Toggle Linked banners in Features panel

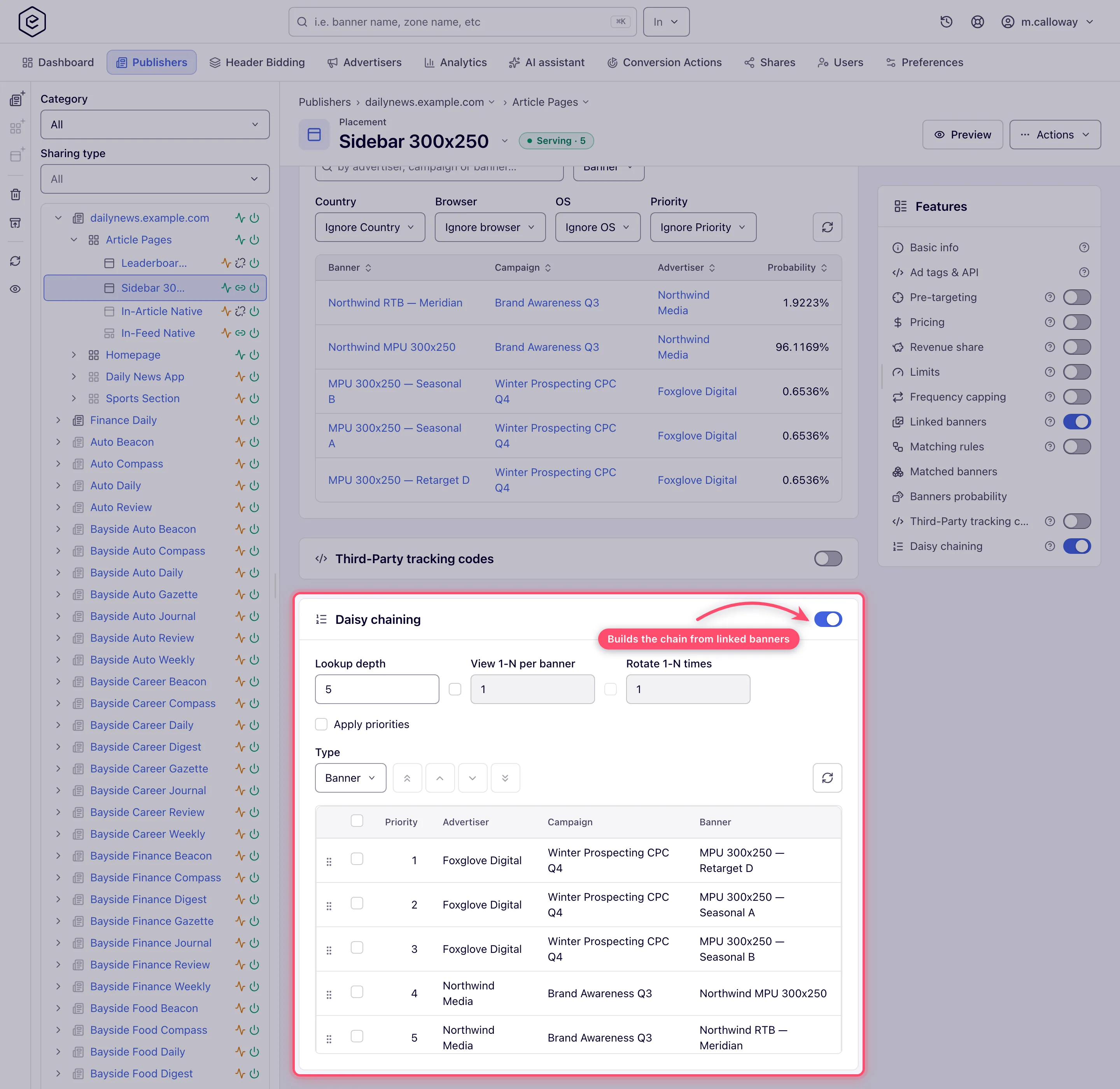pyautogui.click(x=1076, y=422)
